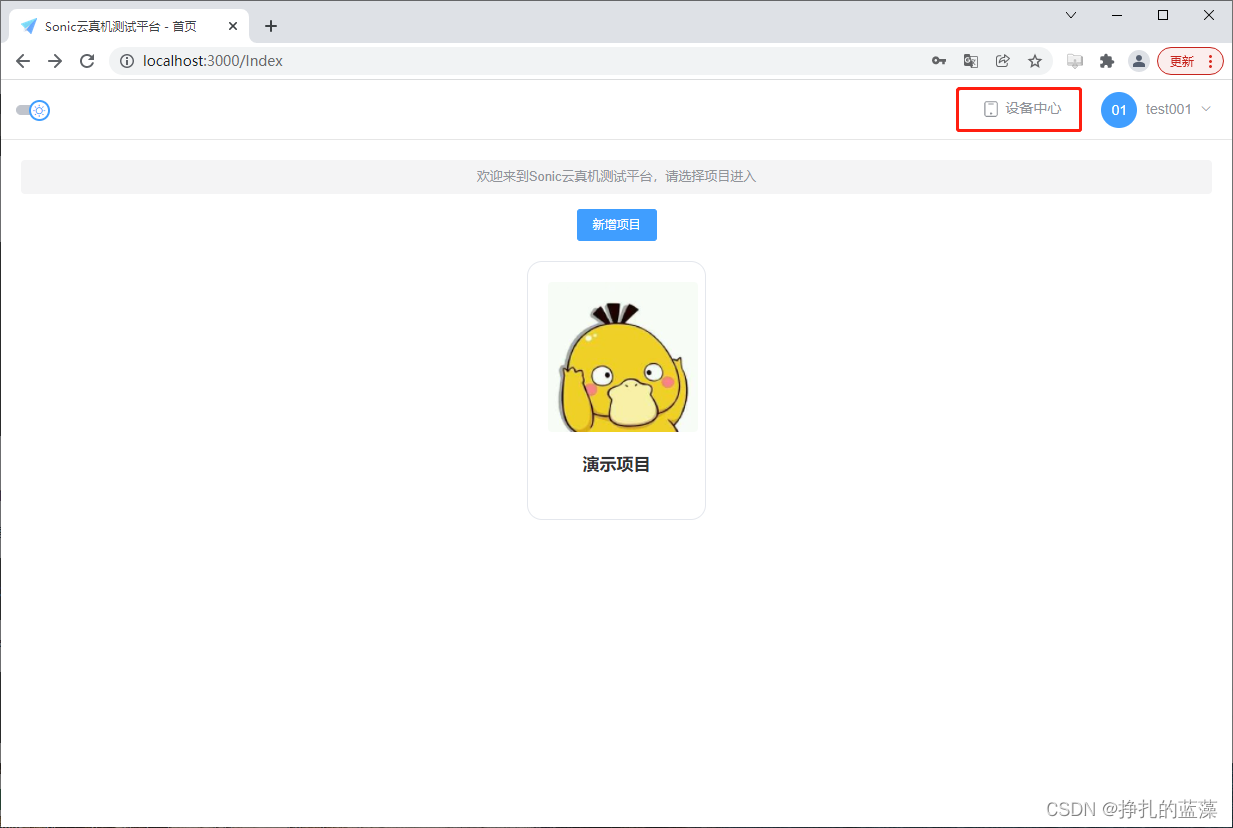Open the extensions puzzle icon
Image resolution: width=1233 pixels, height=828 pixels.
1107,61
